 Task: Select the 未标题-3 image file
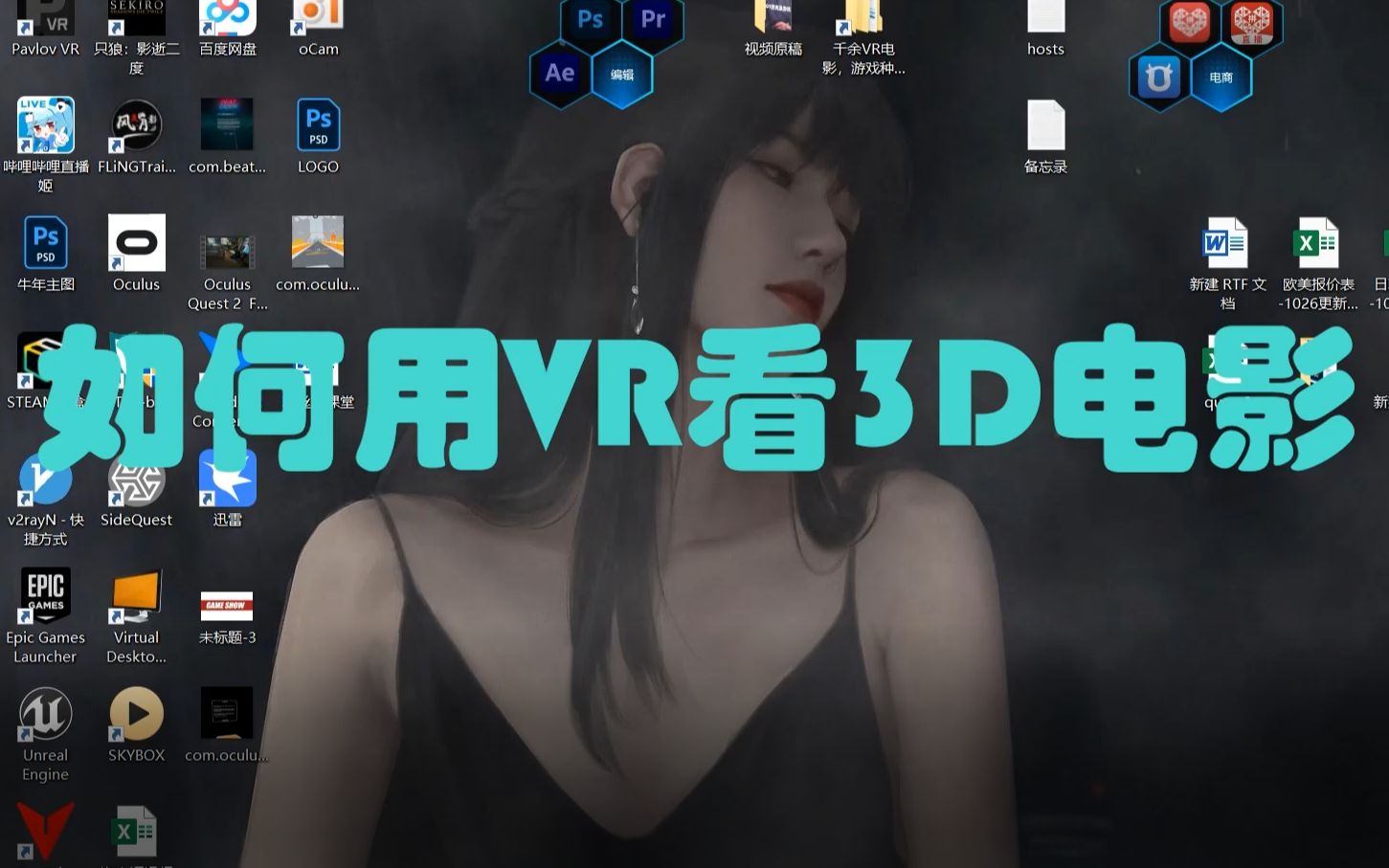(228, 606)
